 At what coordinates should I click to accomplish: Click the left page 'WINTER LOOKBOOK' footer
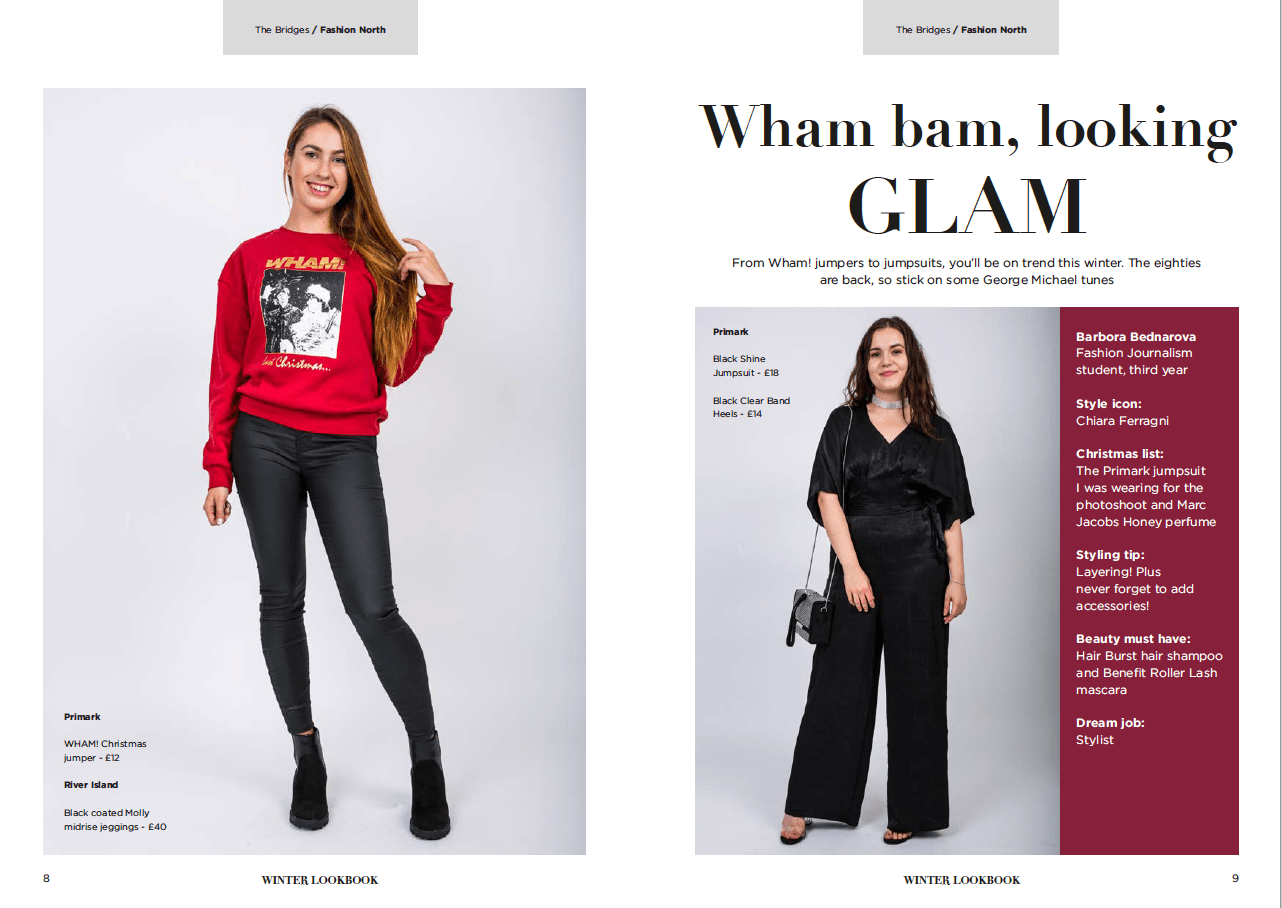[320, 880]
